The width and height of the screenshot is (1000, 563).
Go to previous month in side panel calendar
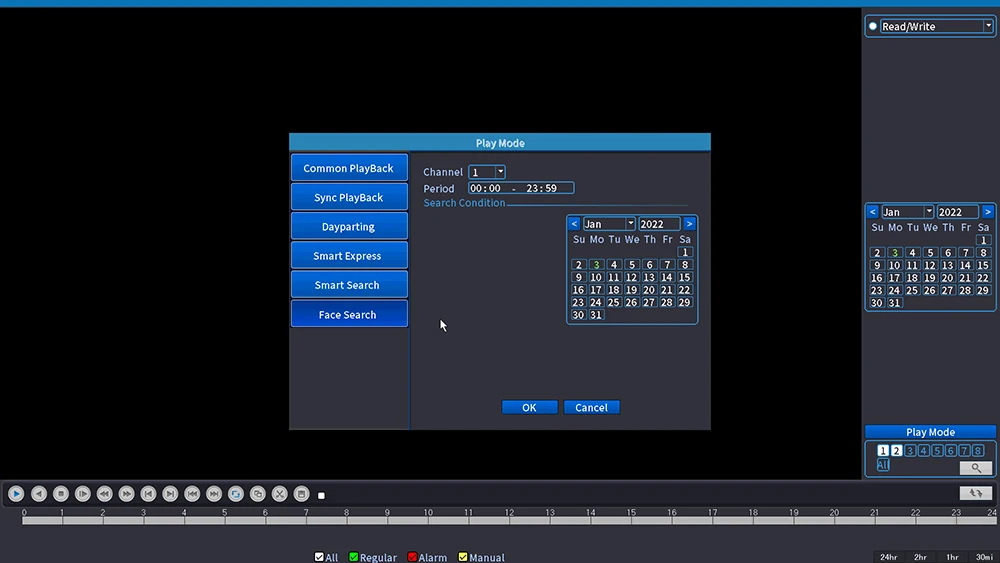click(872, 212)
